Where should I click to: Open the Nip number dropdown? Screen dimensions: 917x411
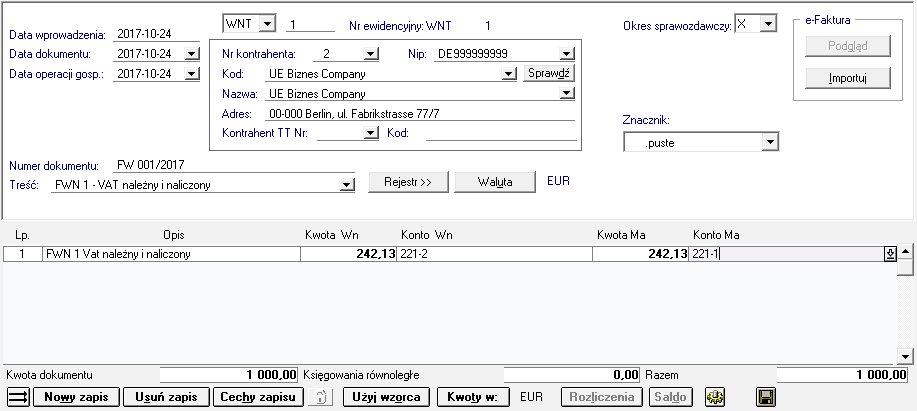tap(567, 54)
